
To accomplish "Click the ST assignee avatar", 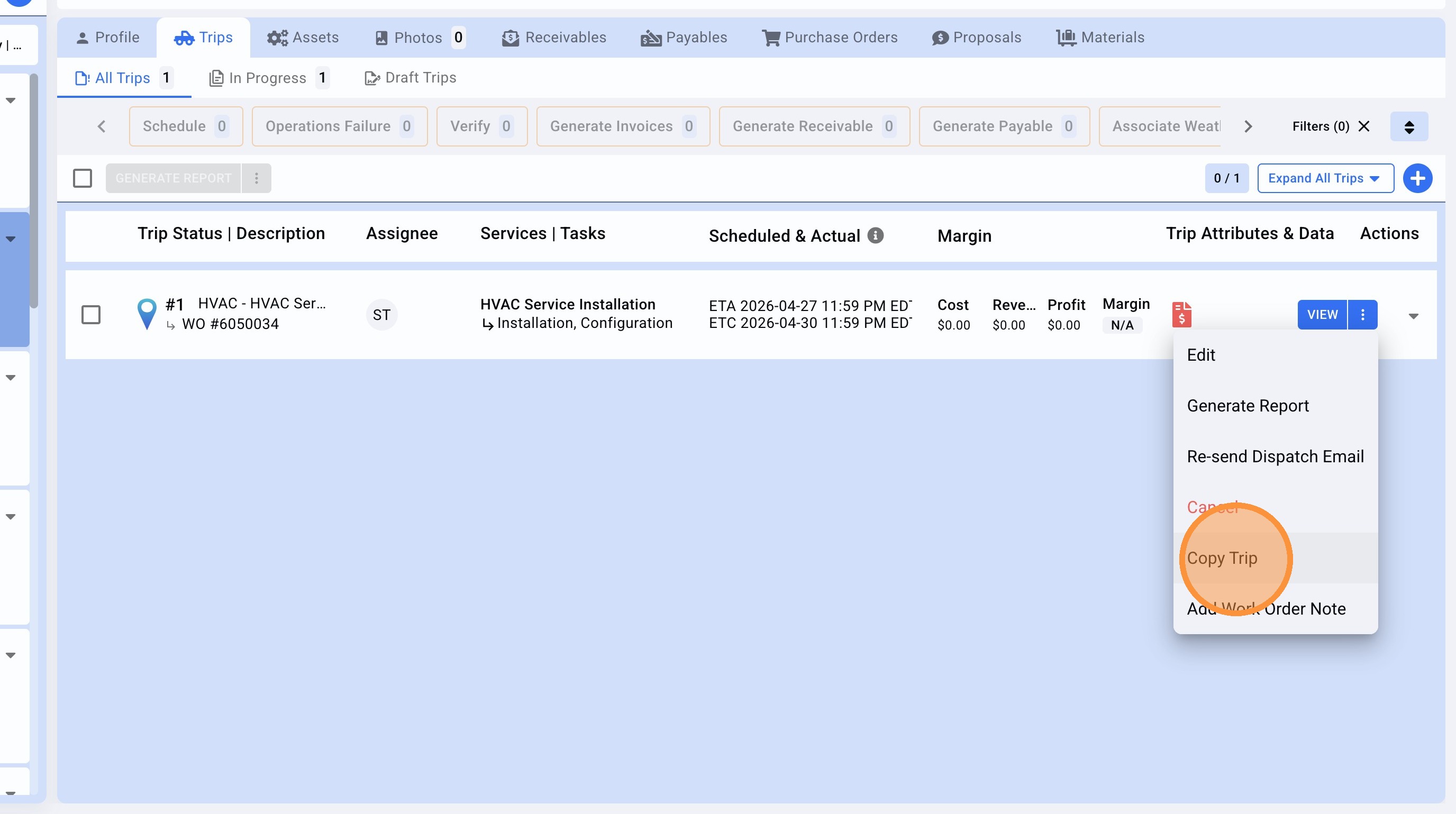I will [381, 315].
